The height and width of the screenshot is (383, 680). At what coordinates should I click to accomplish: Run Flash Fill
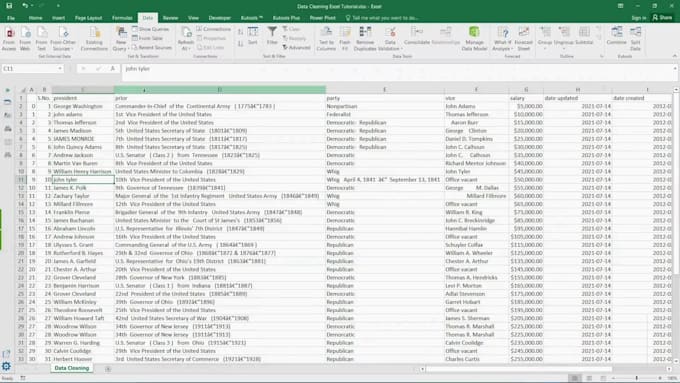345,39
